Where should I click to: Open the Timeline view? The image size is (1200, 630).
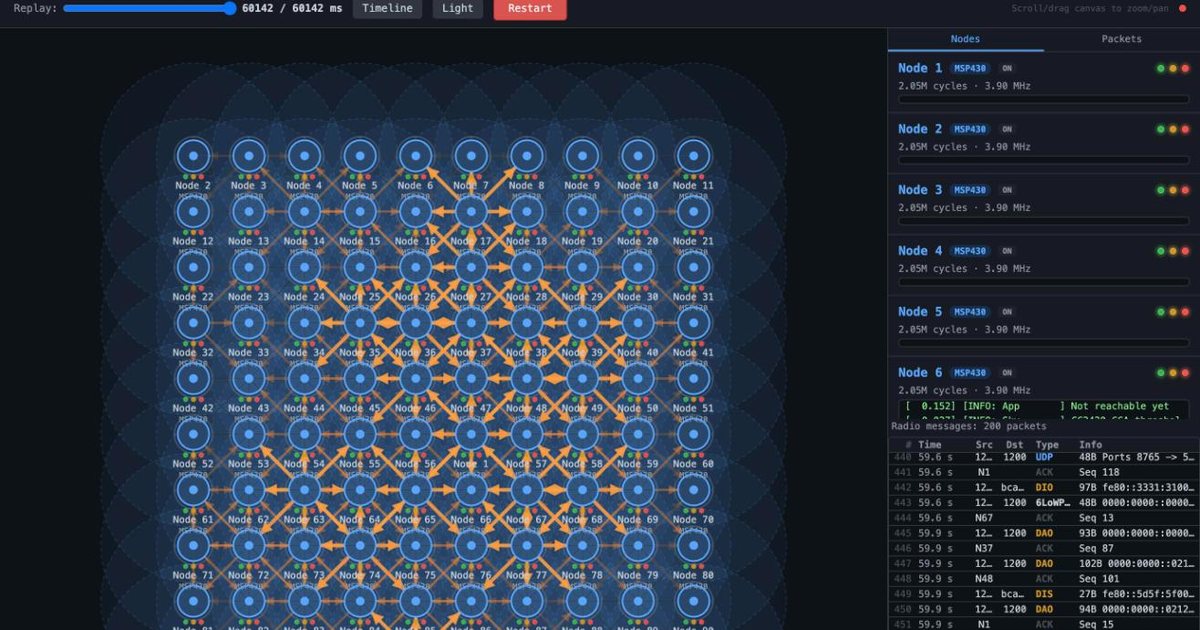coord(387,9)
